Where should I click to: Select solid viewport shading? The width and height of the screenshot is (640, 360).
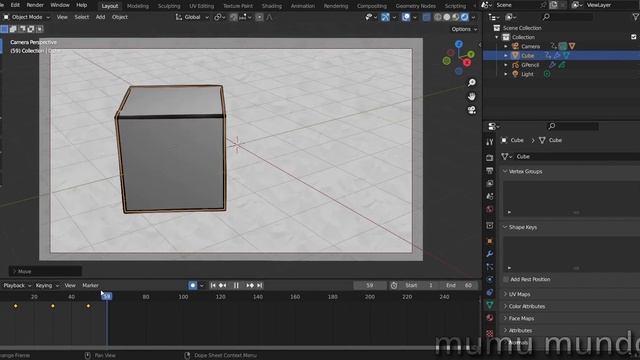click(x=447, y=17)
